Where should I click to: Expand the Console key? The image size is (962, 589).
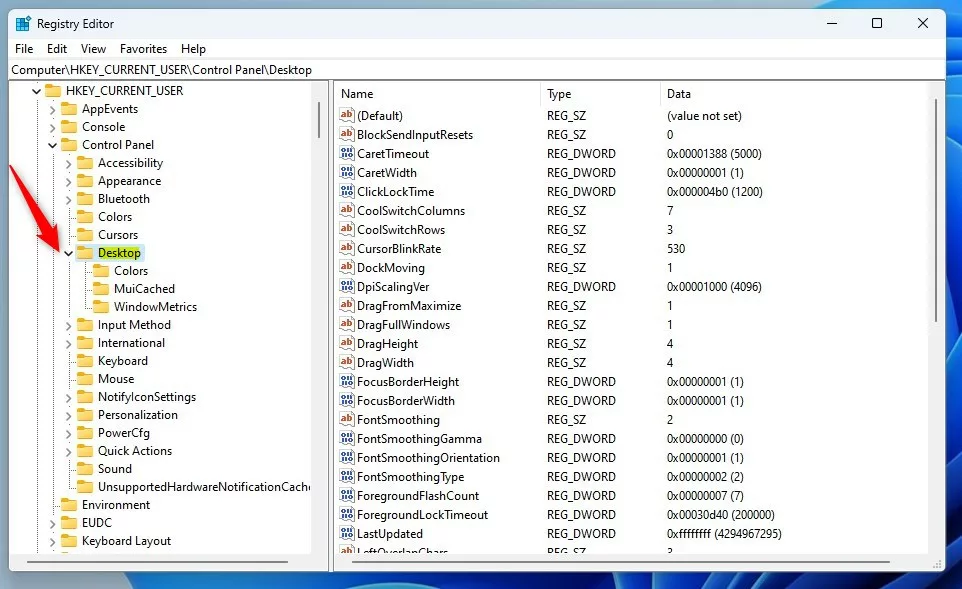coord(52,128)
